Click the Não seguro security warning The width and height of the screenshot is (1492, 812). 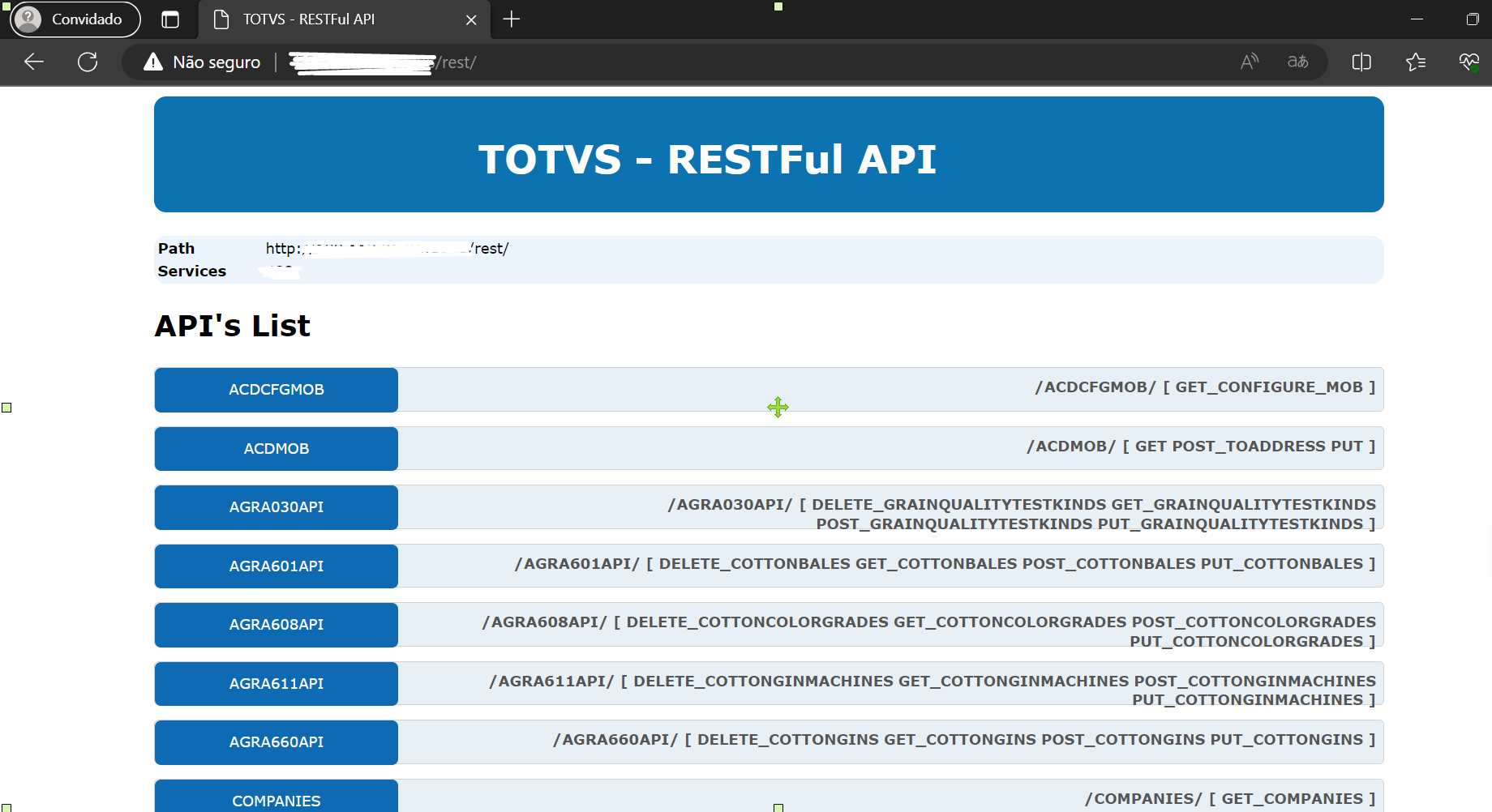[203, 62]
